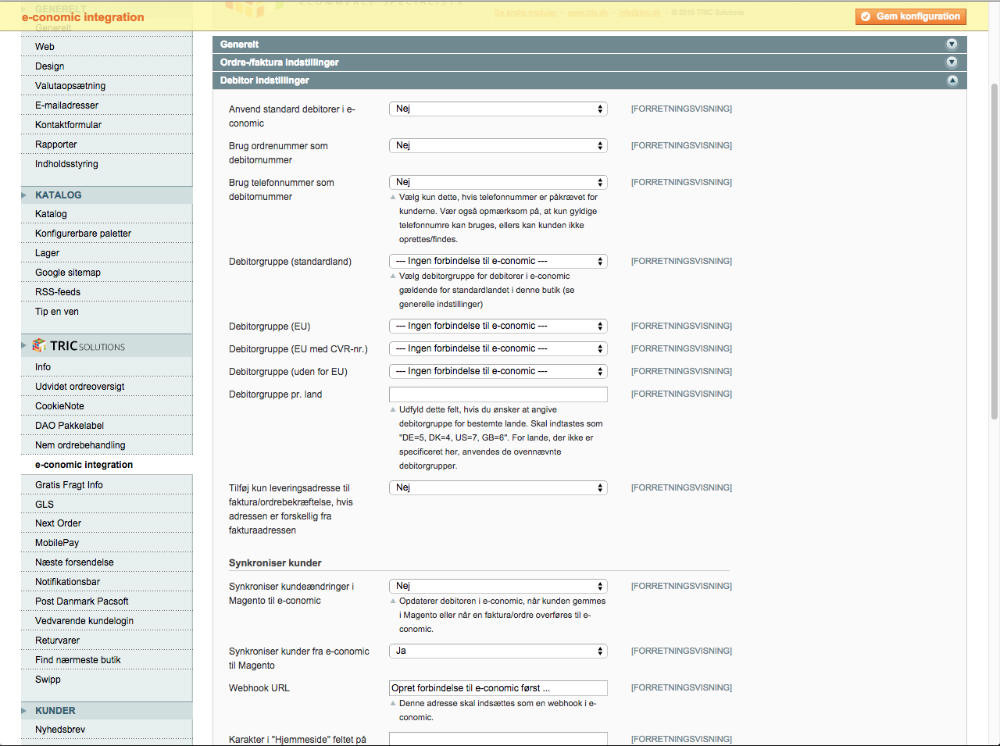Click the Webhook URL input field
1000x746 pixels.
[498, 687]
